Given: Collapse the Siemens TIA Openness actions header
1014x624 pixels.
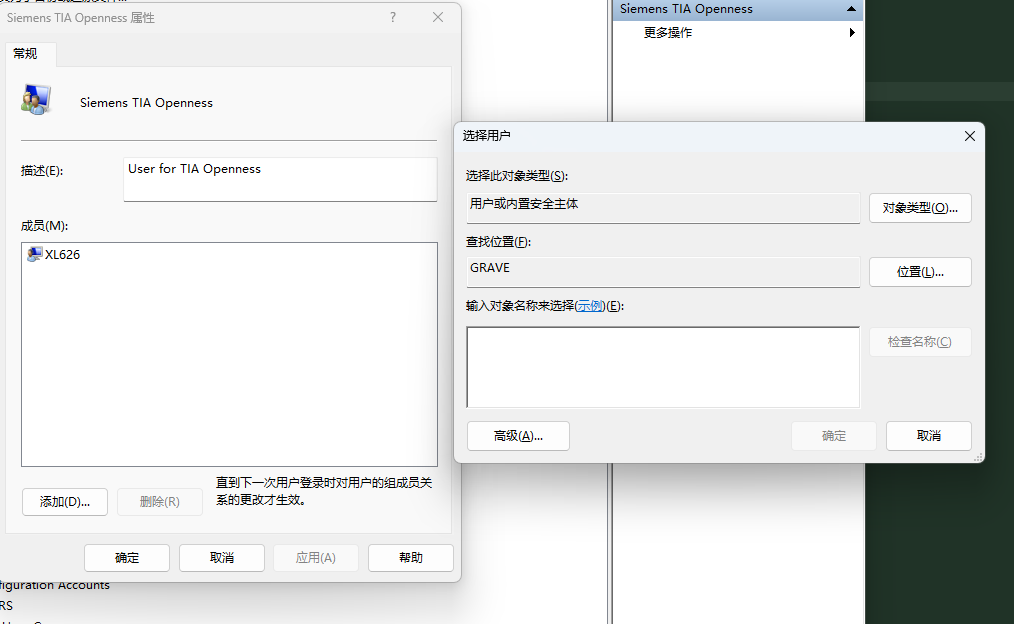Looking at the screenshot, I should click(851, 9).
